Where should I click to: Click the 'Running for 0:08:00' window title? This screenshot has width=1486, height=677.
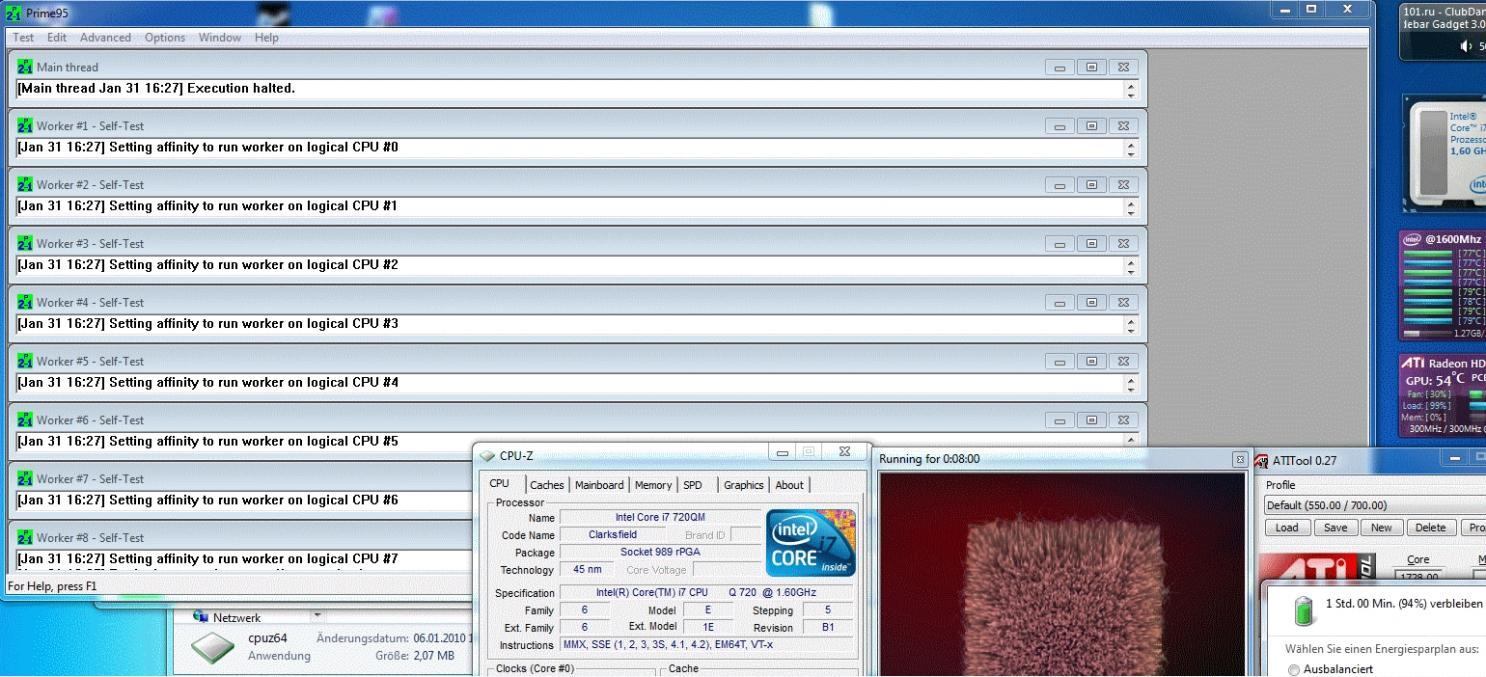click(930, 459)
